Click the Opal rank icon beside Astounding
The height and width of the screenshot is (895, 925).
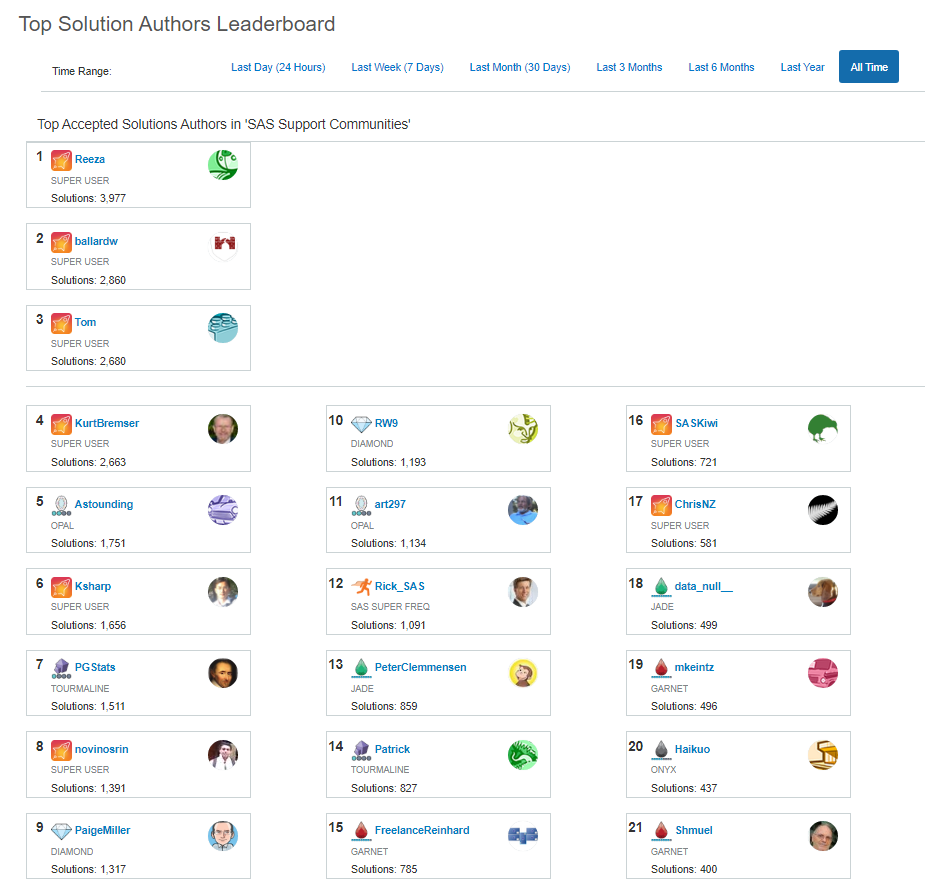tap(61, 505)
